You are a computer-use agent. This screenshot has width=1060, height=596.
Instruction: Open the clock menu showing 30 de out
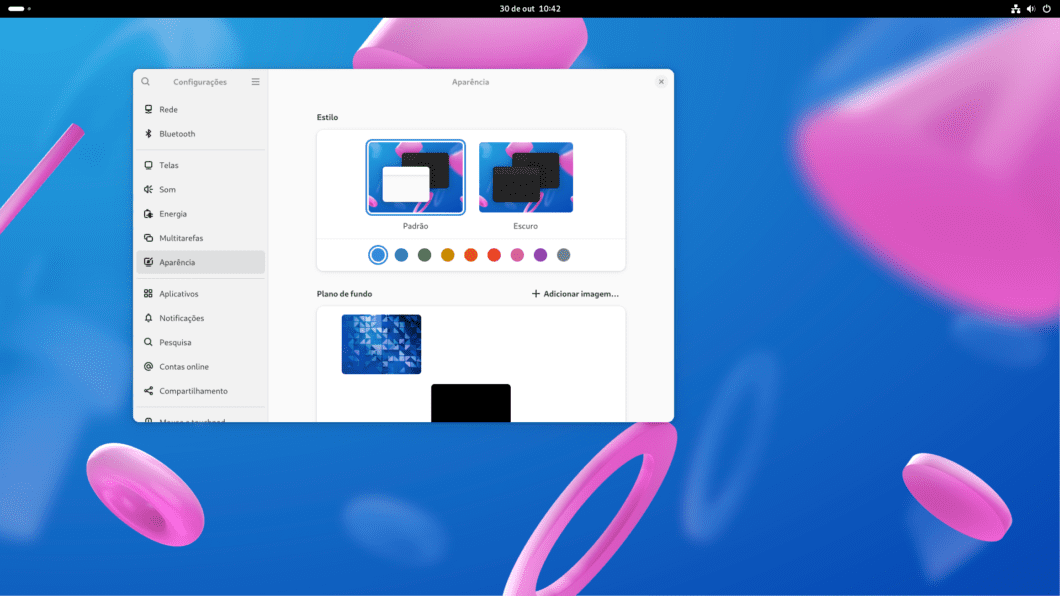pos(530,8)
